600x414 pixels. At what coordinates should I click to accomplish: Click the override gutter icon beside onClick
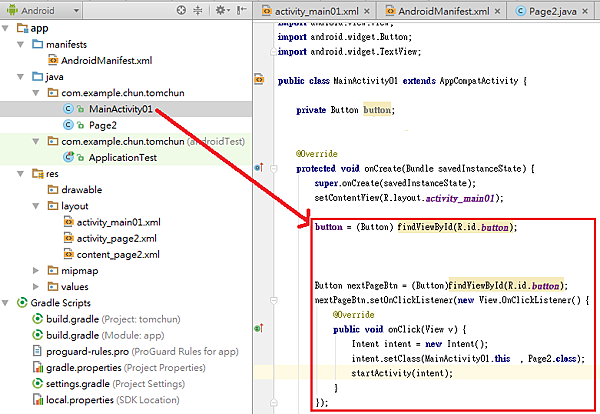pos(257,327)
